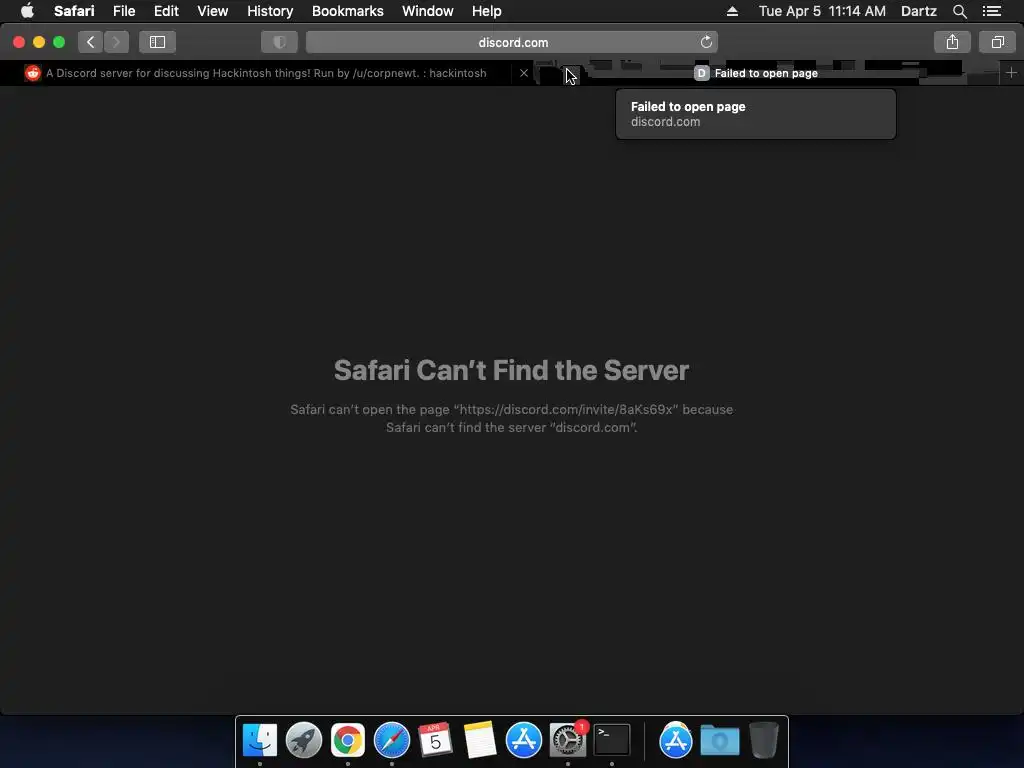
Task: Open the View menu
Action: coord(212,11)
